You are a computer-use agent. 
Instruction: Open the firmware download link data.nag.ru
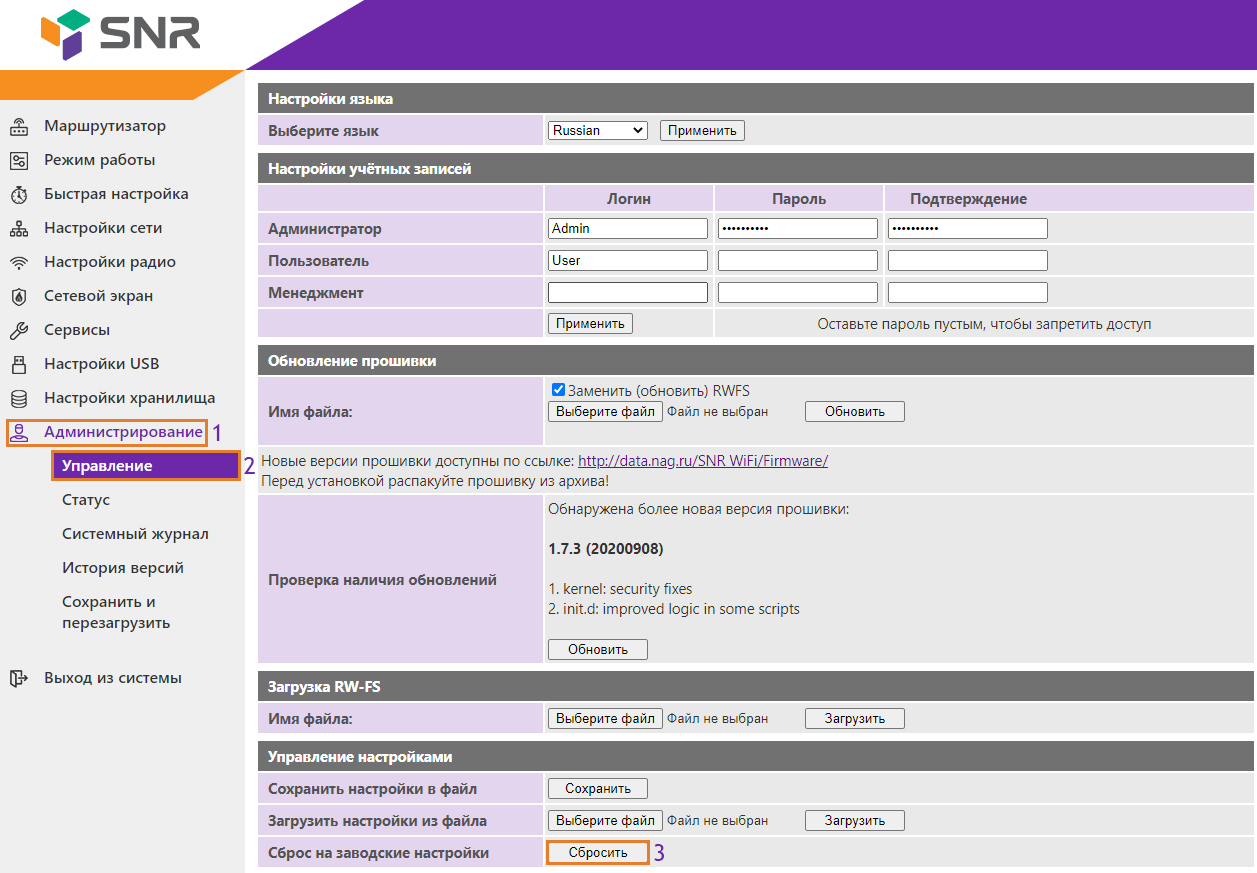[702, 461]
